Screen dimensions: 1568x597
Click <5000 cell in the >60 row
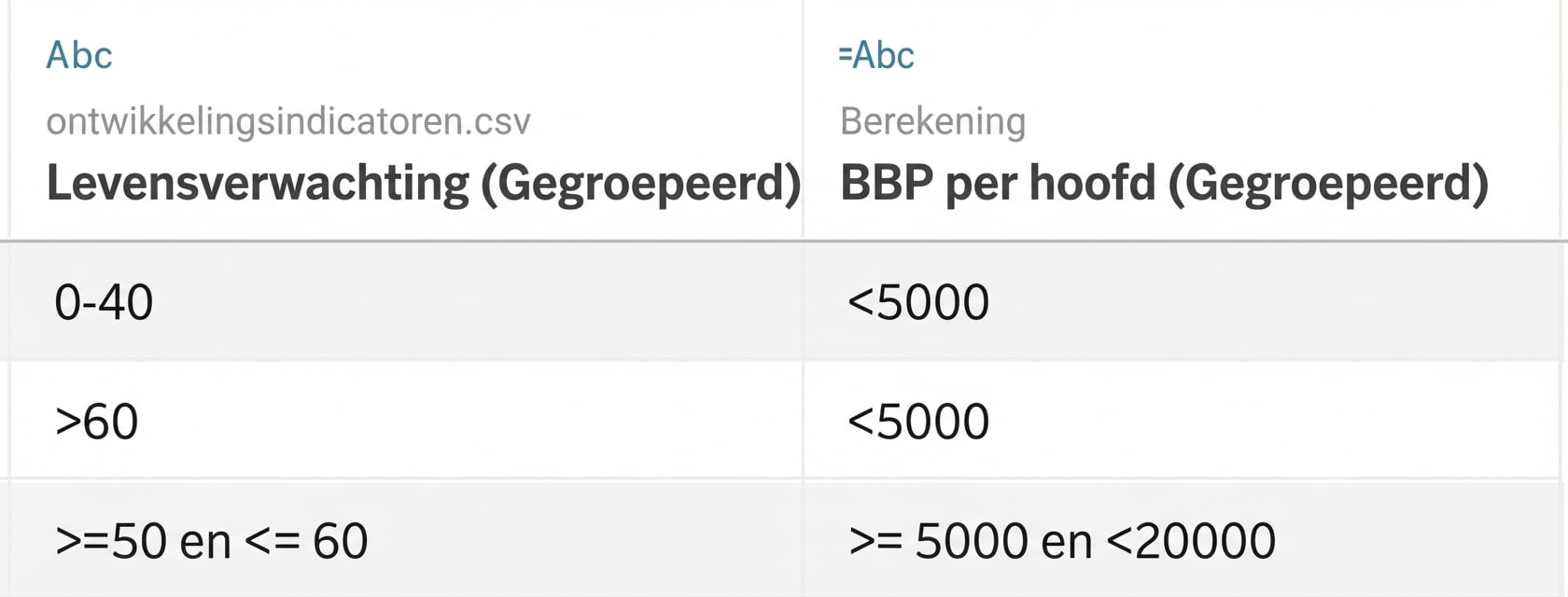coord(918,422)
